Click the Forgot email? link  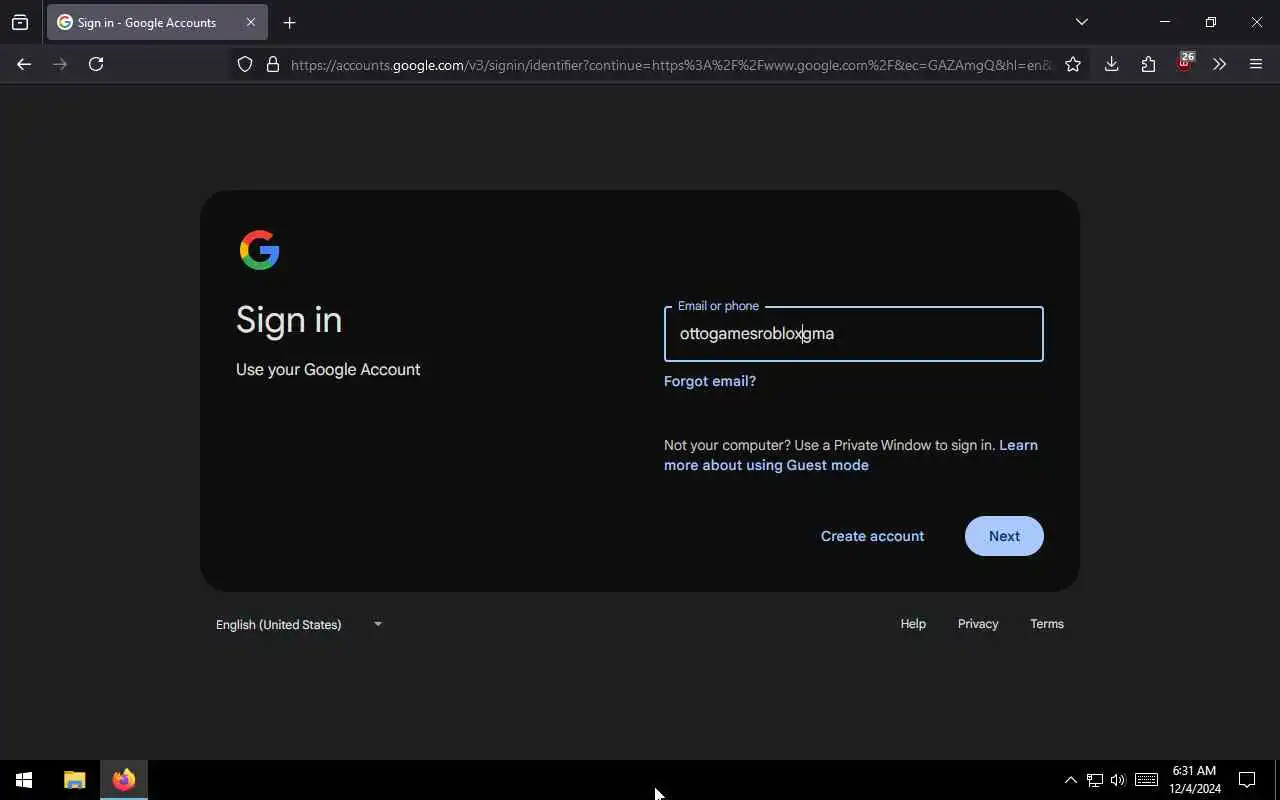click(x=710, y=381)
